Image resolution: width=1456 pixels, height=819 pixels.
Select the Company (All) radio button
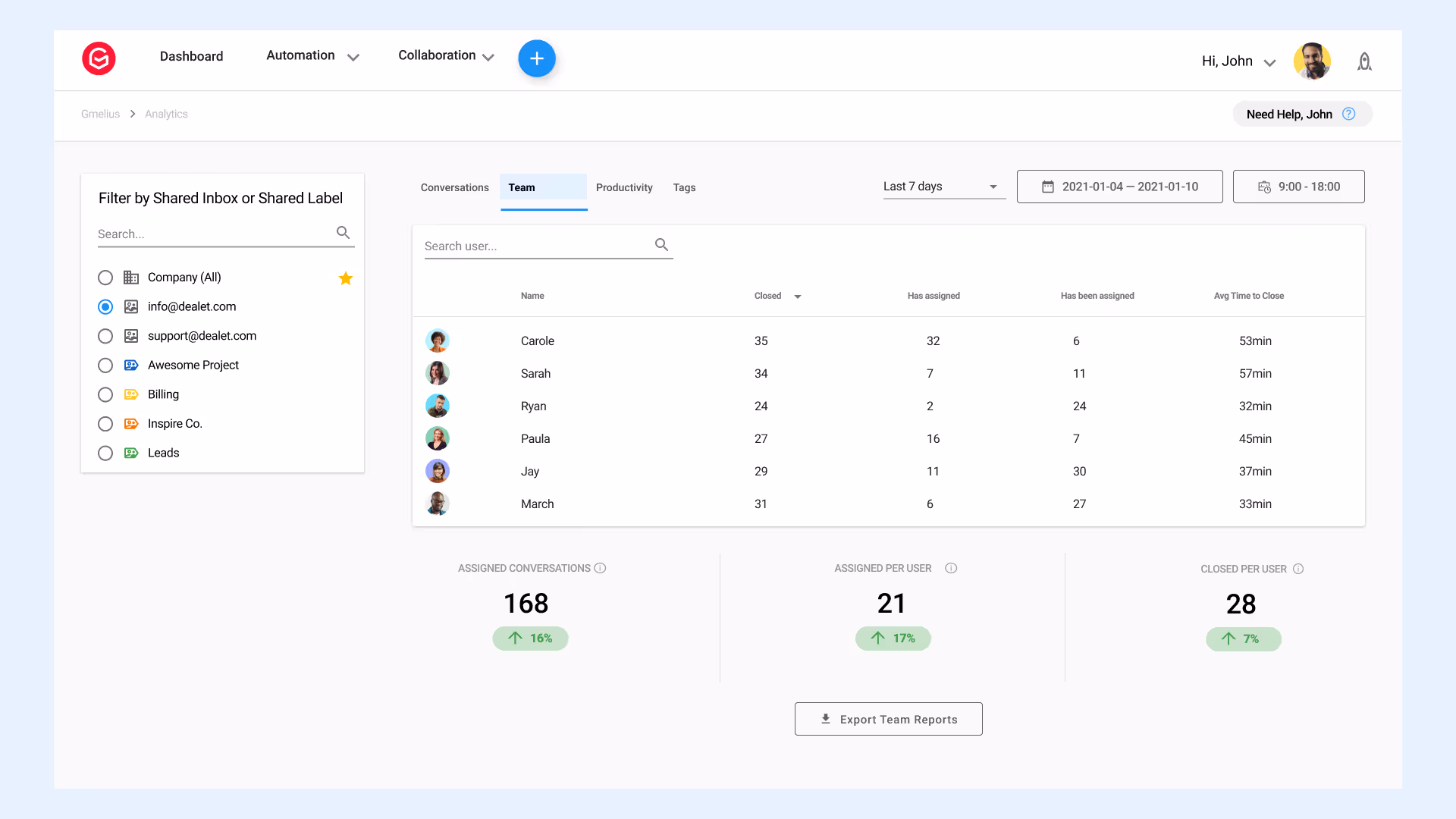[105, 278]
